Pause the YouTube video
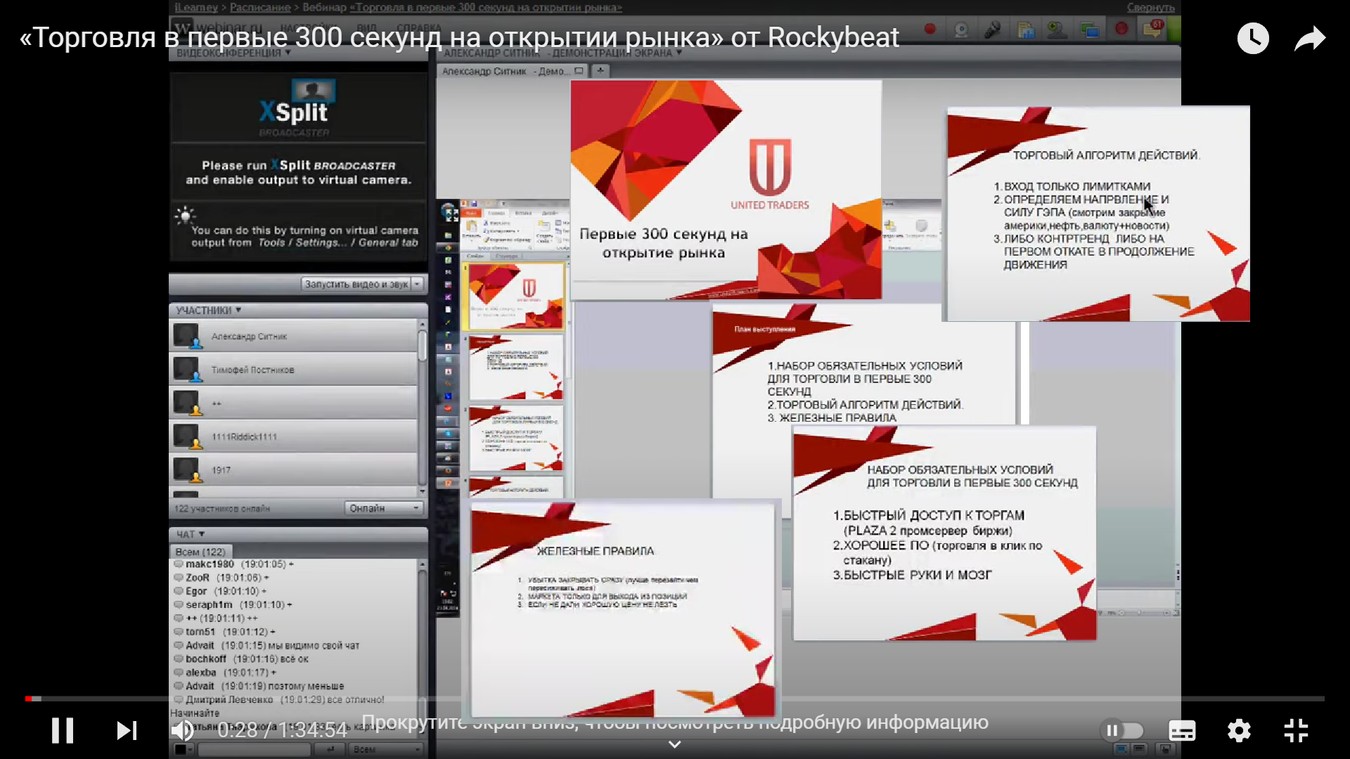 point(63,731)
